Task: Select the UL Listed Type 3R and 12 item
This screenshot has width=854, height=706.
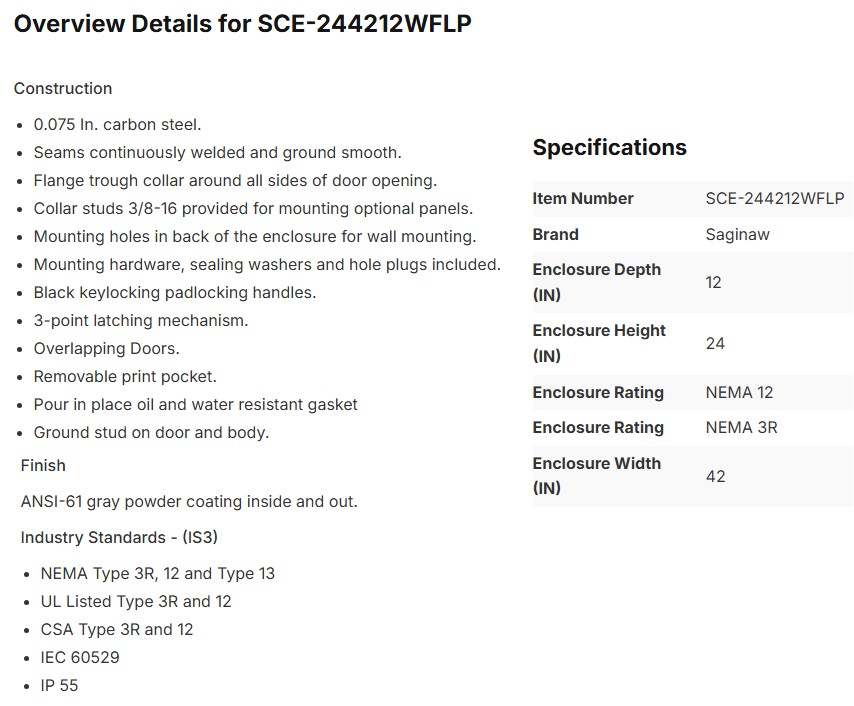Action: [136, 601]
